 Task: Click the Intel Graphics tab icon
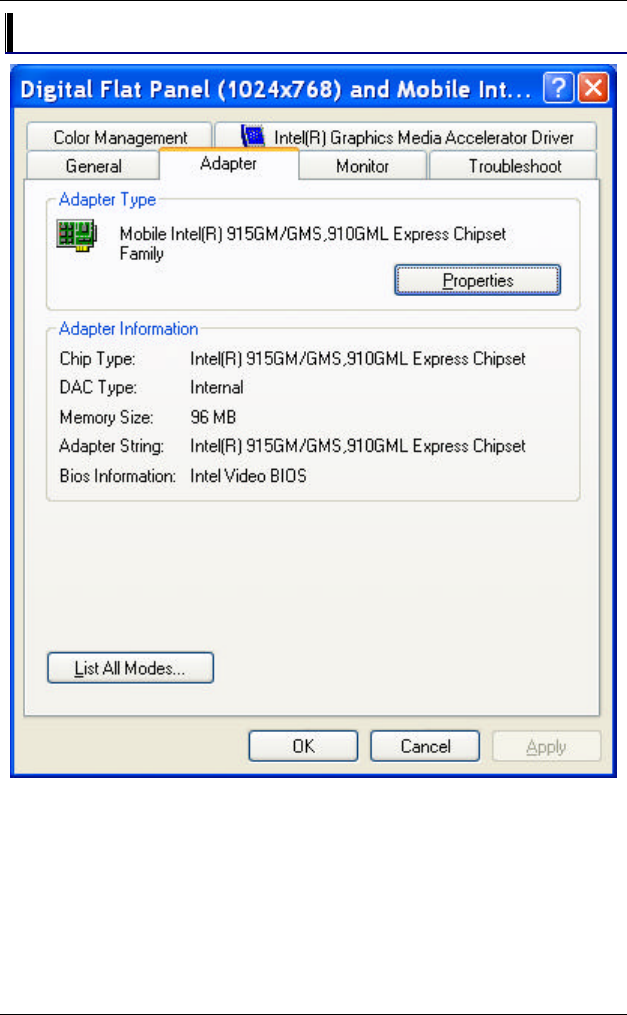pyautogui.click(x=253, y=136)
